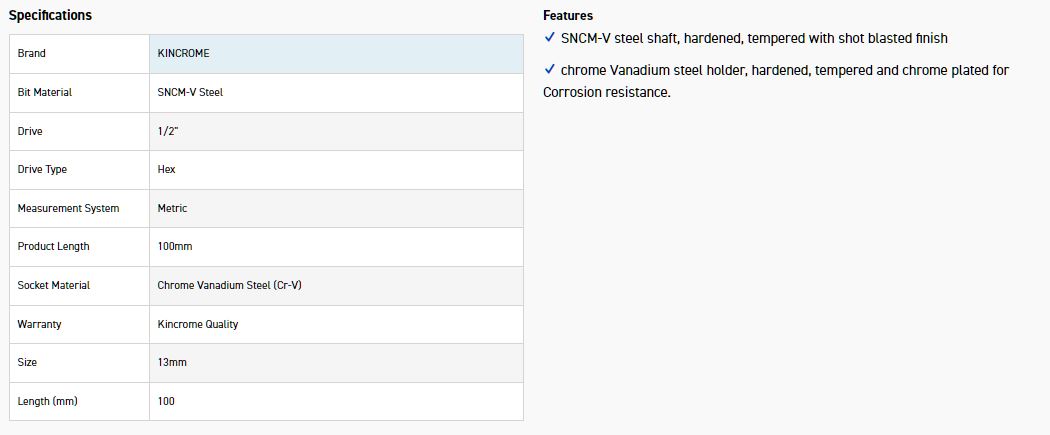This screenshot has width=1050, height=435.
Task: Click the Corrosion resistance feature text
Action: pos(607,92)
